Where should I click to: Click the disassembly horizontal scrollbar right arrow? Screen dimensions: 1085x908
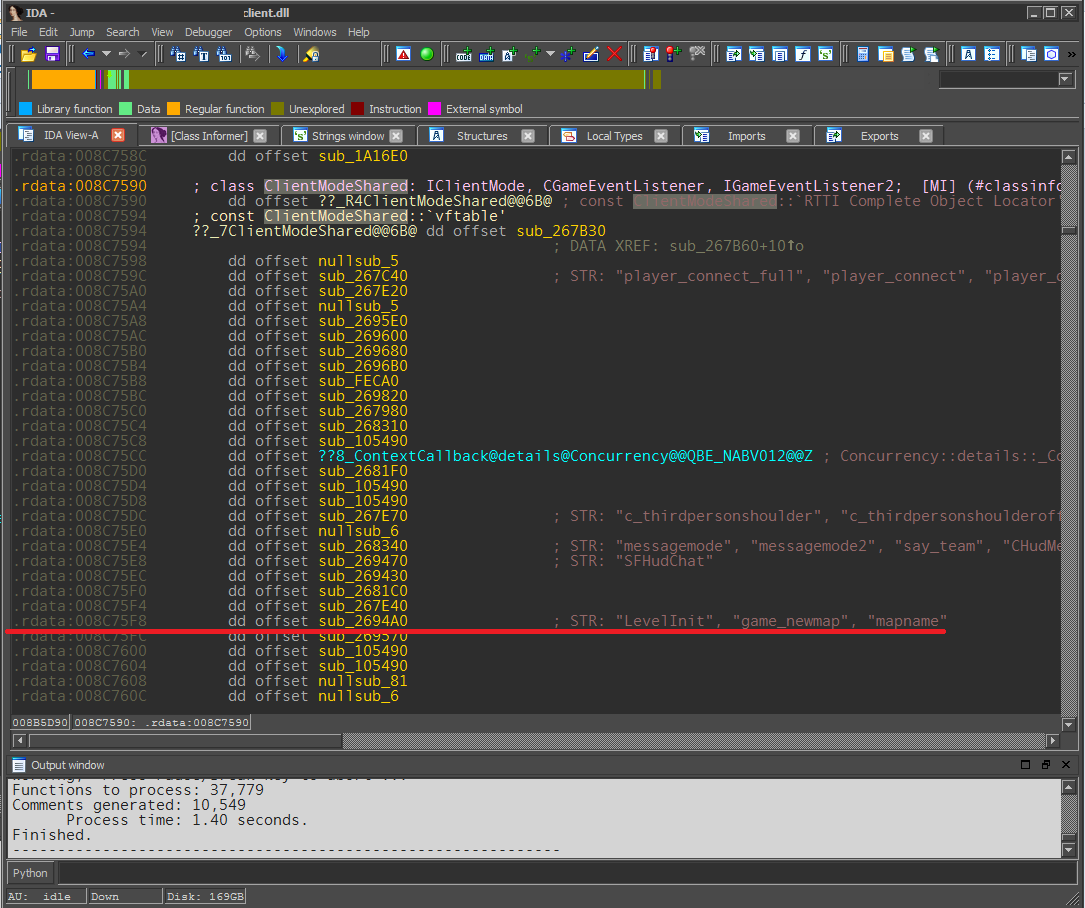pyautogui.click(x=1052, y=741)
